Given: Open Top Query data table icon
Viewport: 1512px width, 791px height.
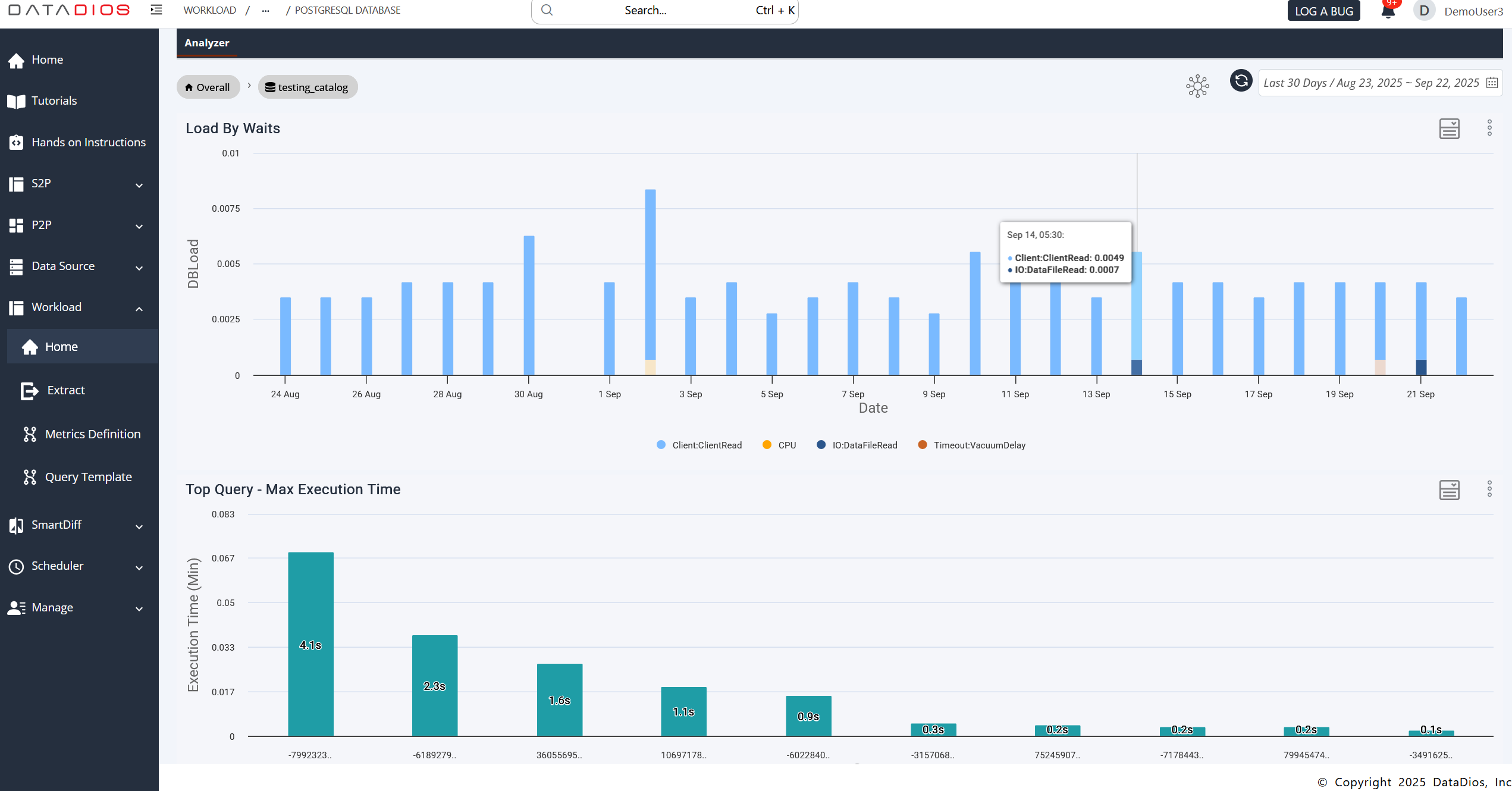Looking at the screenshot, I should click(1449, 490).
